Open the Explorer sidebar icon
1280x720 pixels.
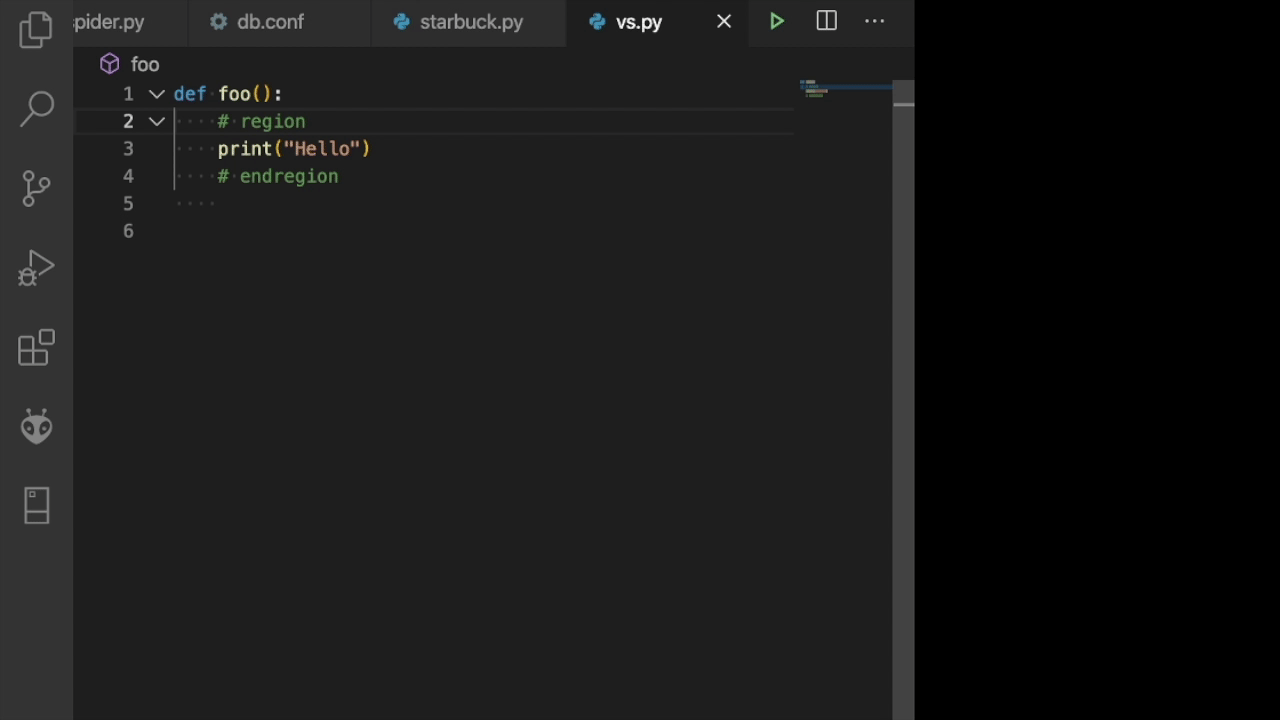tap(36, 30)
